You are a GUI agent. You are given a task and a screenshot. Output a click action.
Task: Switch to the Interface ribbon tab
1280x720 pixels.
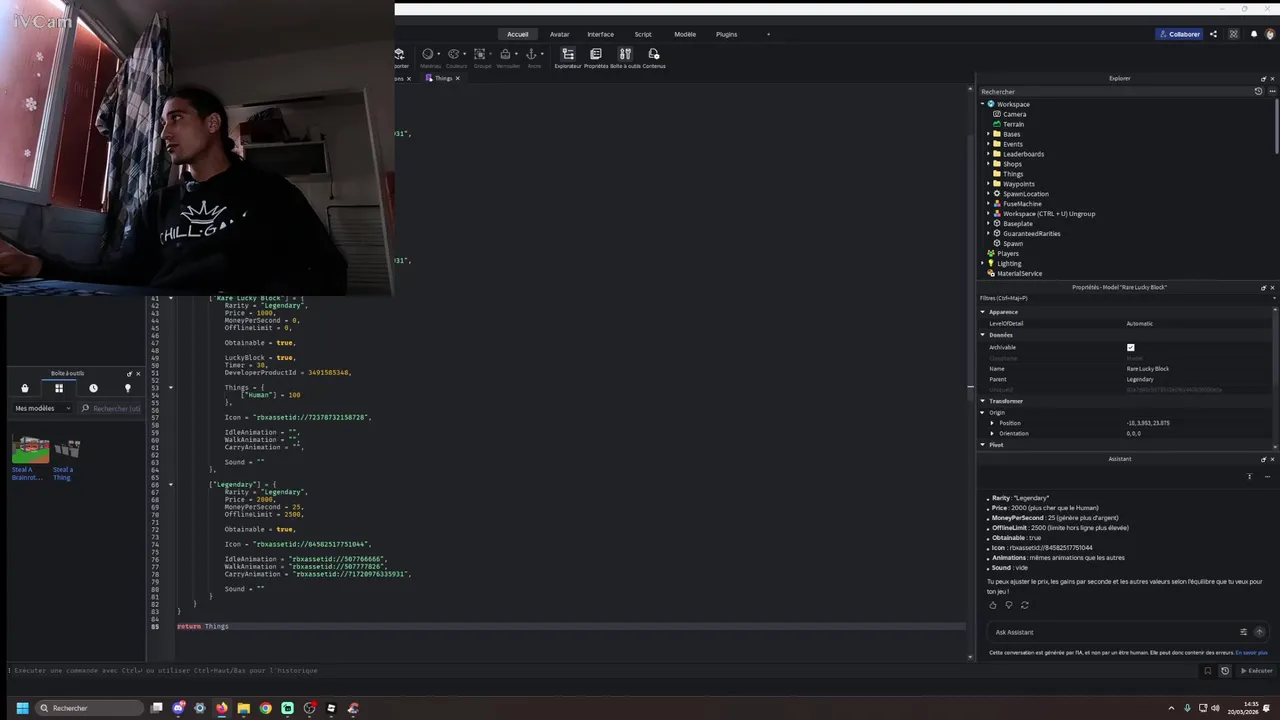click(600, 34)
